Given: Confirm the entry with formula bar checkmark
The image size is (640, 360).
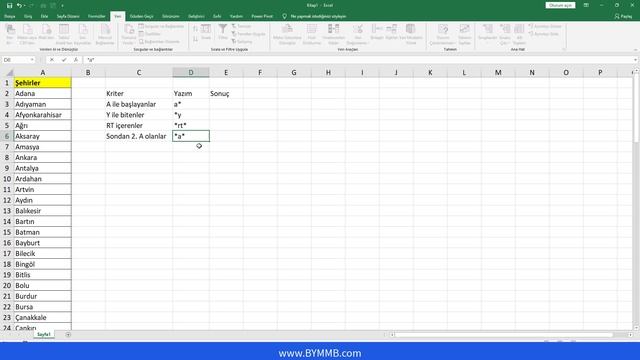Looking at the screenshot, I should (64, 60).
